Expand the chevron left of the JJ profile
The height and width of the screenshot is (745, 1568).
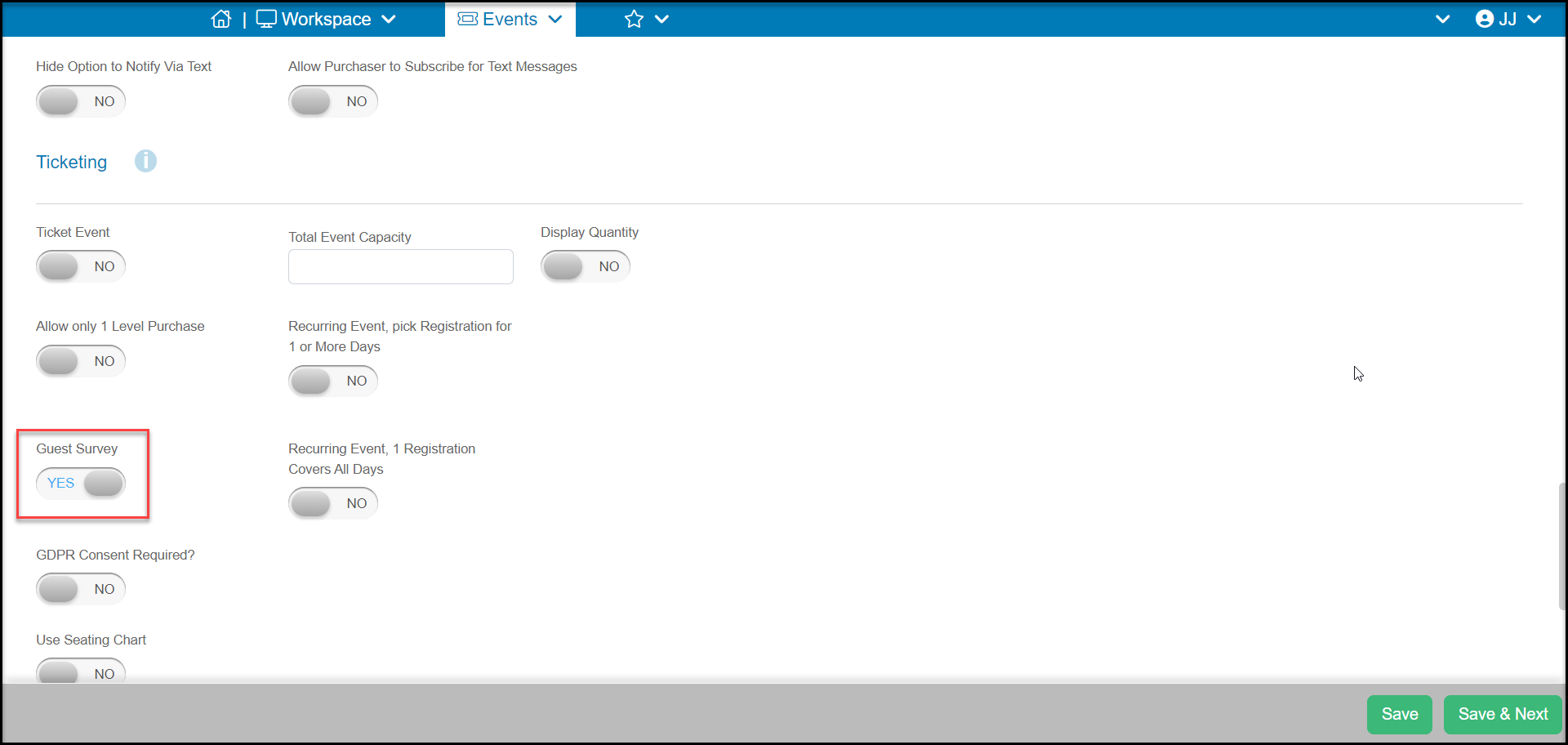click(x=1443, y=19)
